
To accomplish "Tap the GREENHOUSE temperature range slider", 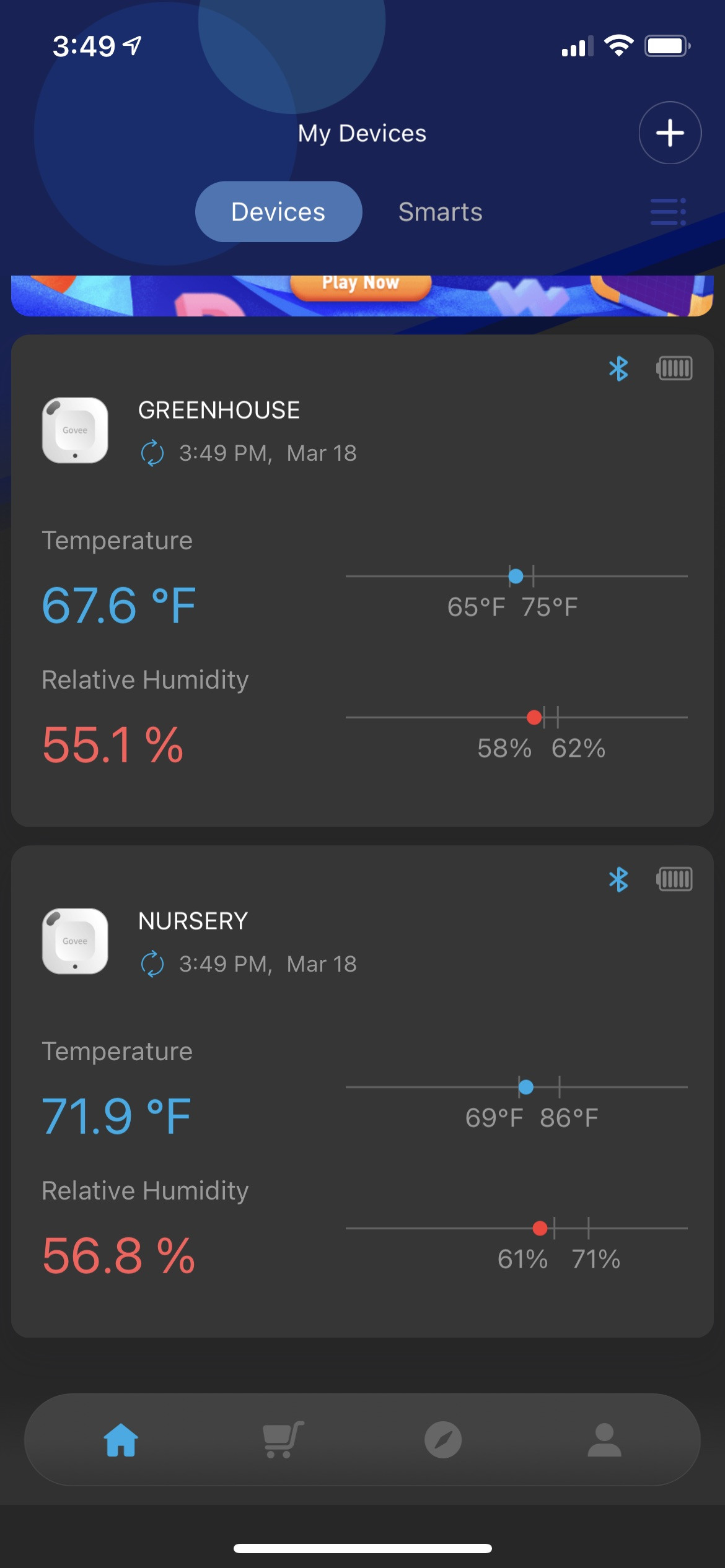I will click(517, 576).
